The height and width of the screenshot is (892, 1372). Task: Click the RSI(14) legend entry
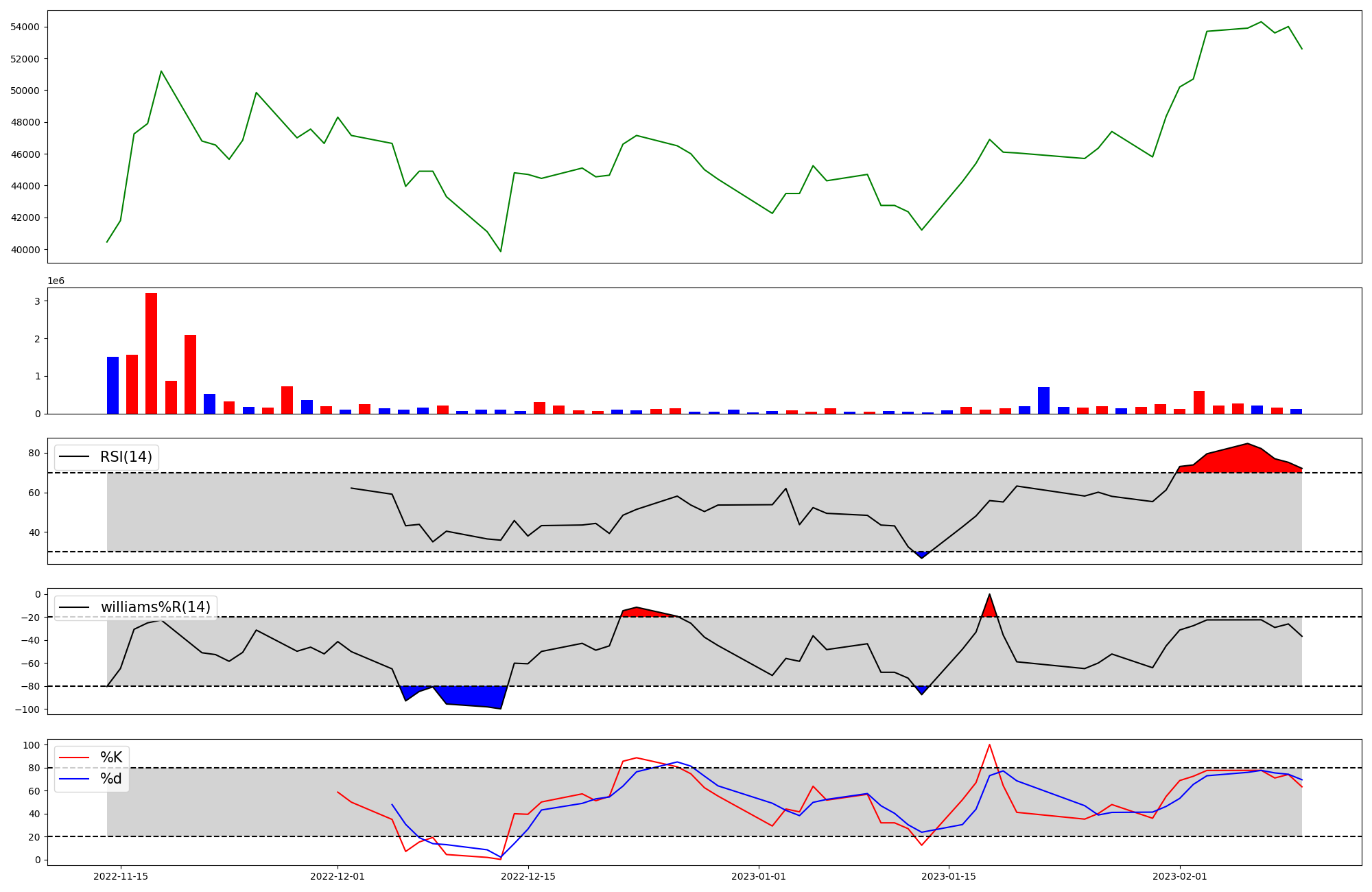click(x=126, y=457)
